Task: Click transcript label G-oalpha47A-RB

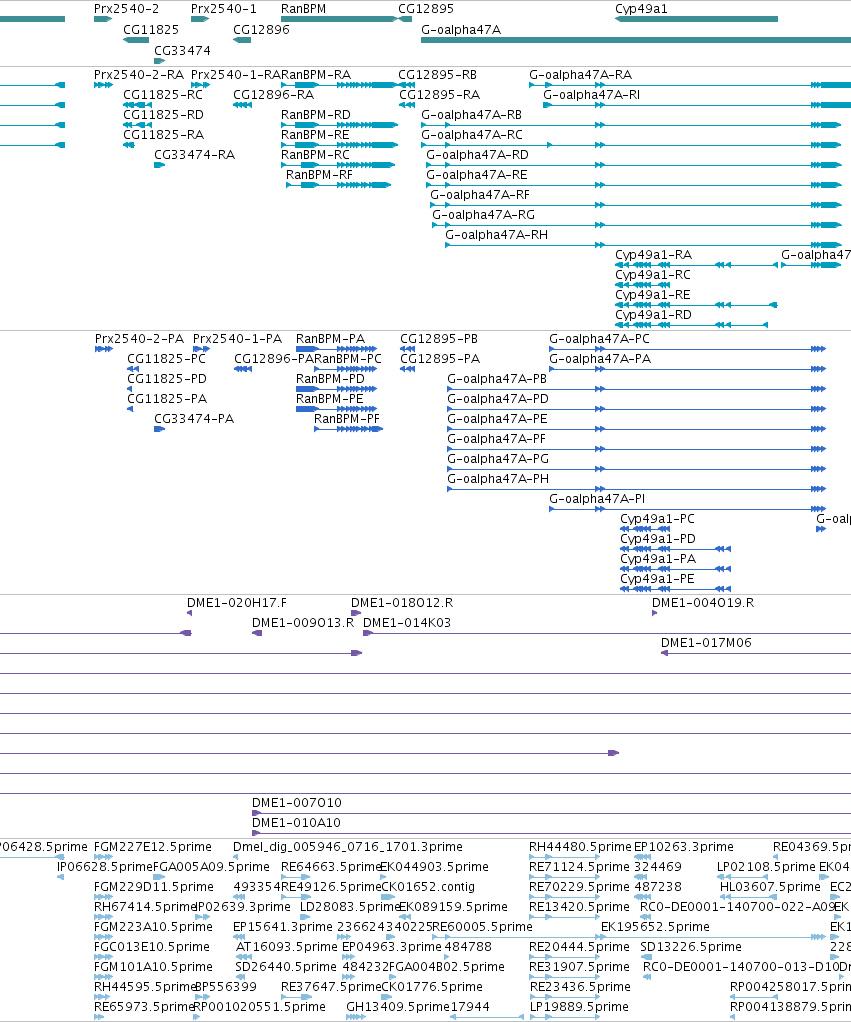Action: 472,115
